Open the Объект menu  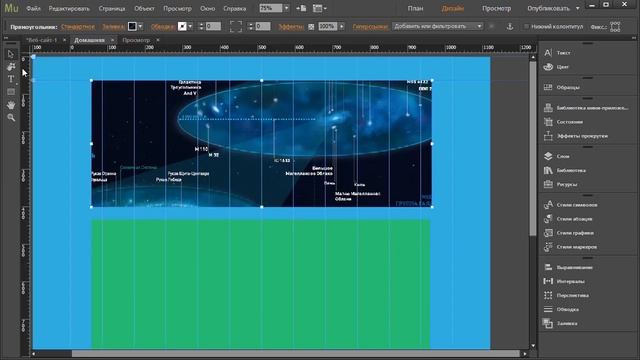point(144,8)
